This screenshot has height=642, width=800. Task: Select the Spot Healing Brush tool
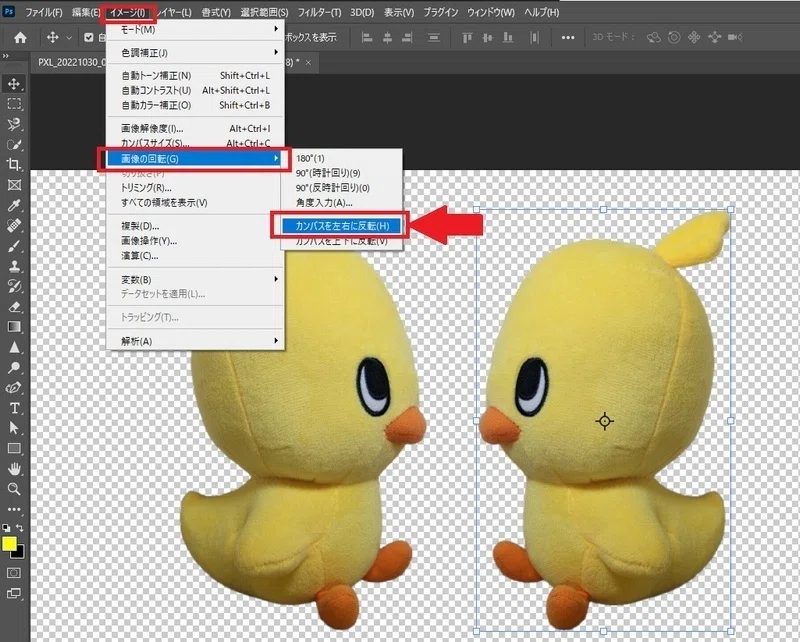click(x=14, y=226)
